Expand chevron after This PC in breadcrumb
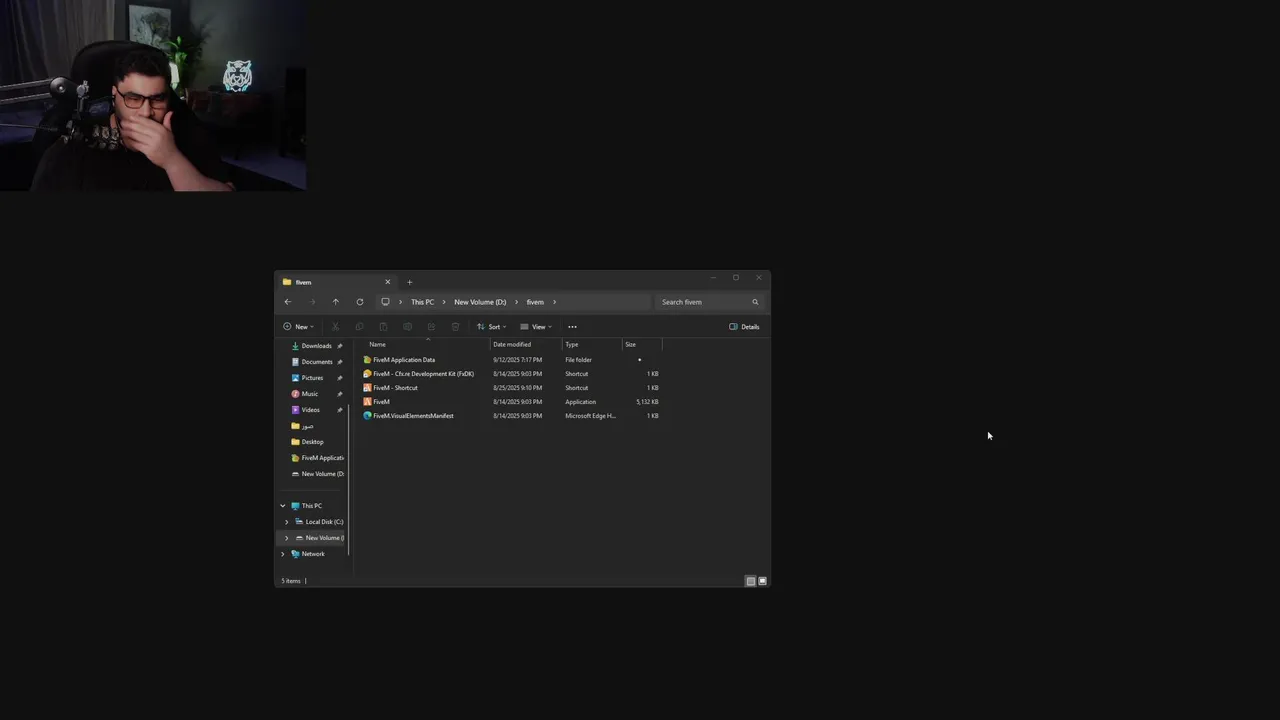 [444, 302]
